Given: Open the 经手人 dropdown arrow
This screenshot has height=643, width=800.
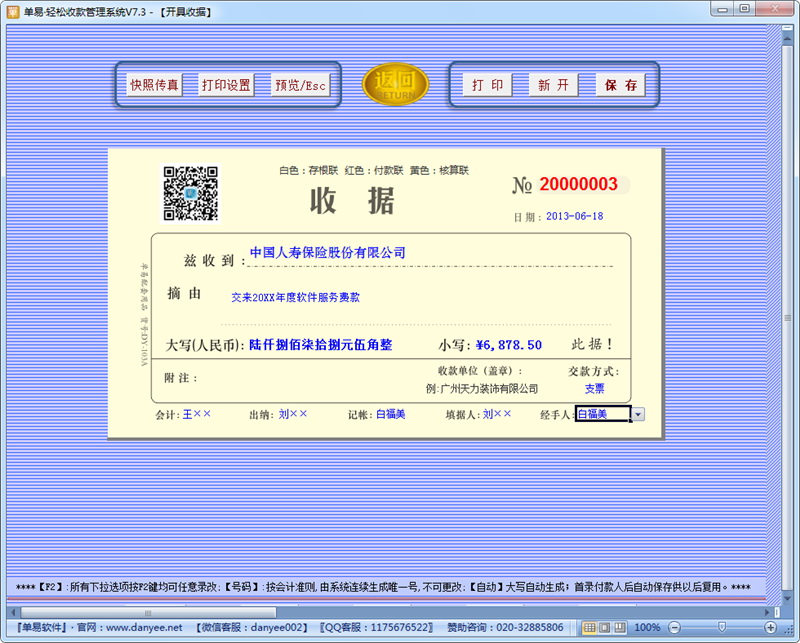Looking at the screenshot, I should [638, 414].
